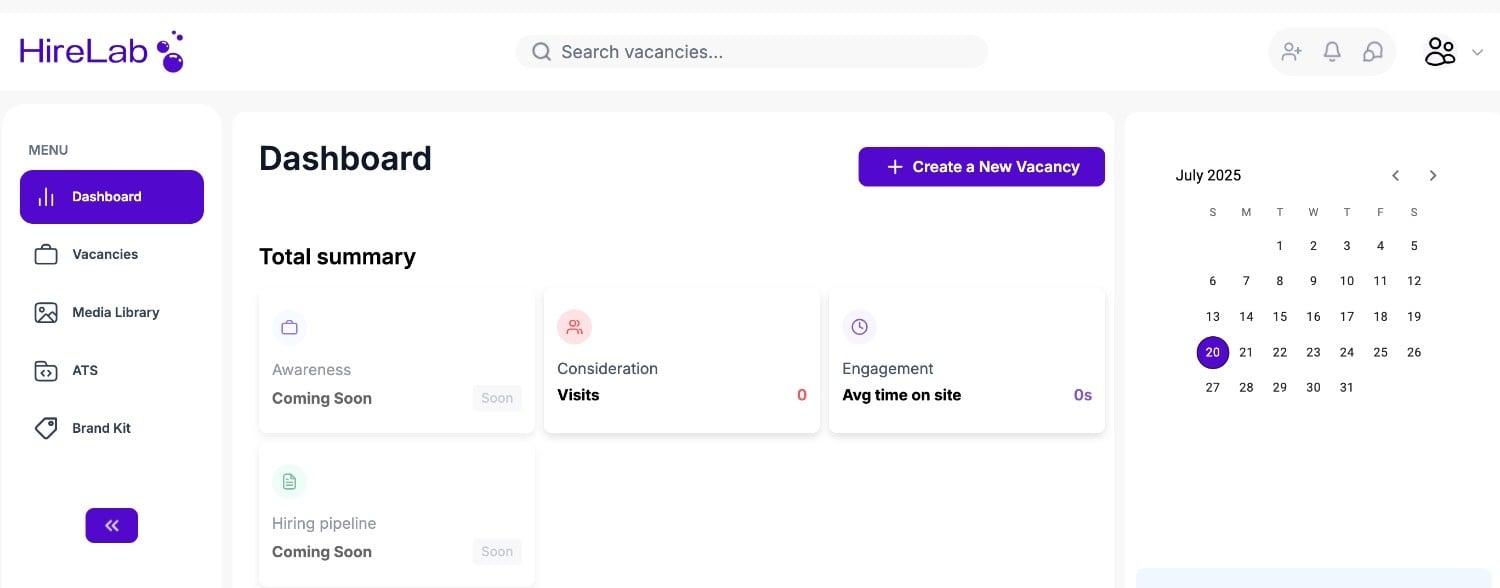Navigate to ATS menu item
Image resolution: width=1500 pixels, height=588 pixels.
(x=85, y=371)
